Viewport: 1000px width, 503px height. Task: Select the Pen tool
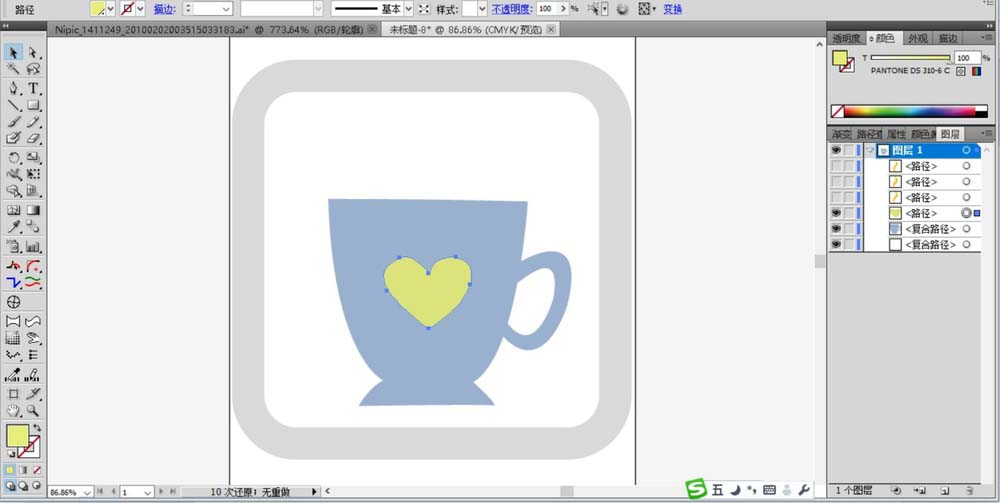click(13, 89)
